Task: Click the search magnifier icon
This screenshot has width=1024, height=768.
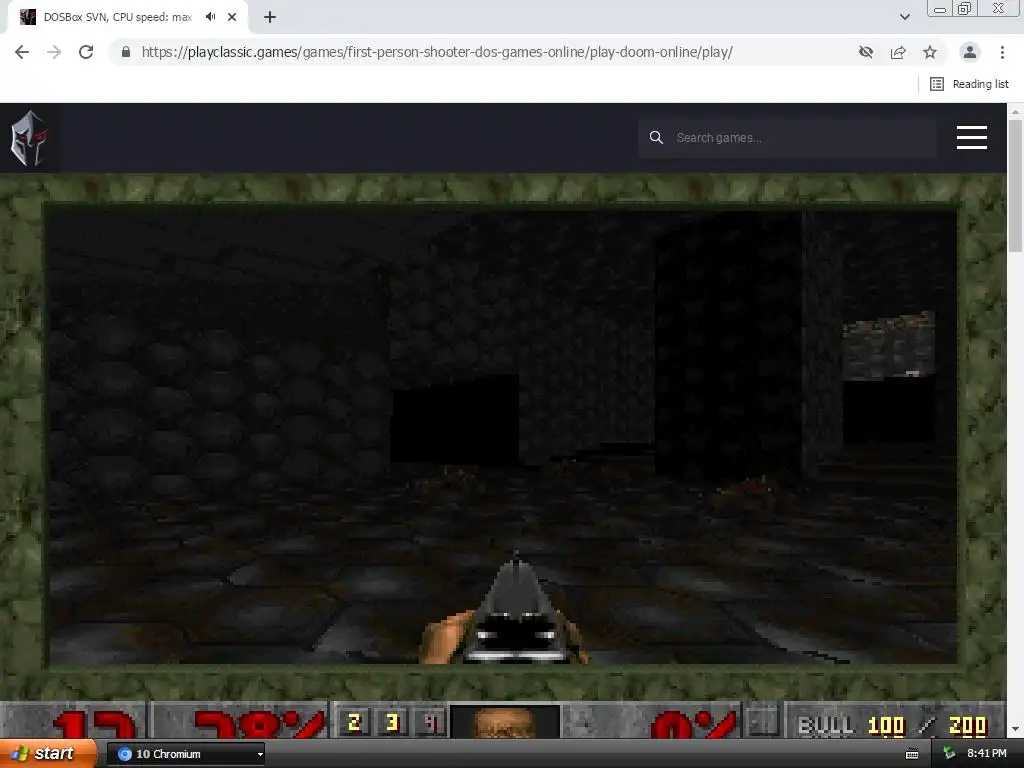Action: pos(656,138)
